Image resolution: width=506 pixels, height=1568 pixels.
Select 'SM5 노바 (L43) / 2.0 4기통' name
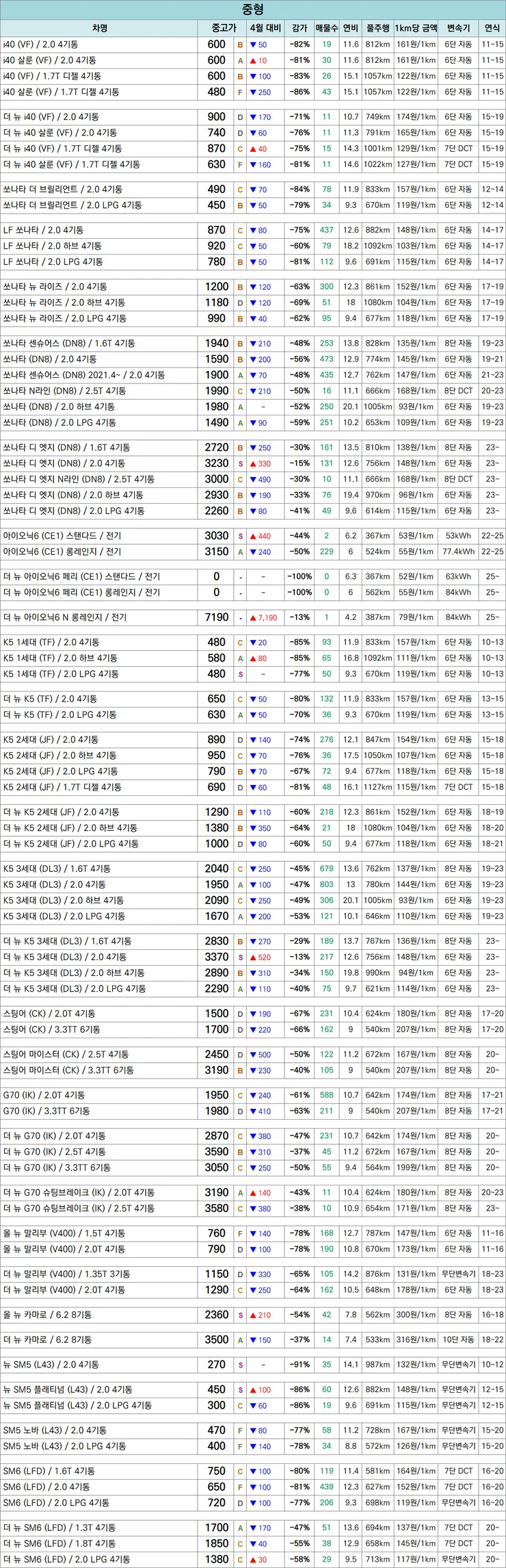[x=55, y=1430]
